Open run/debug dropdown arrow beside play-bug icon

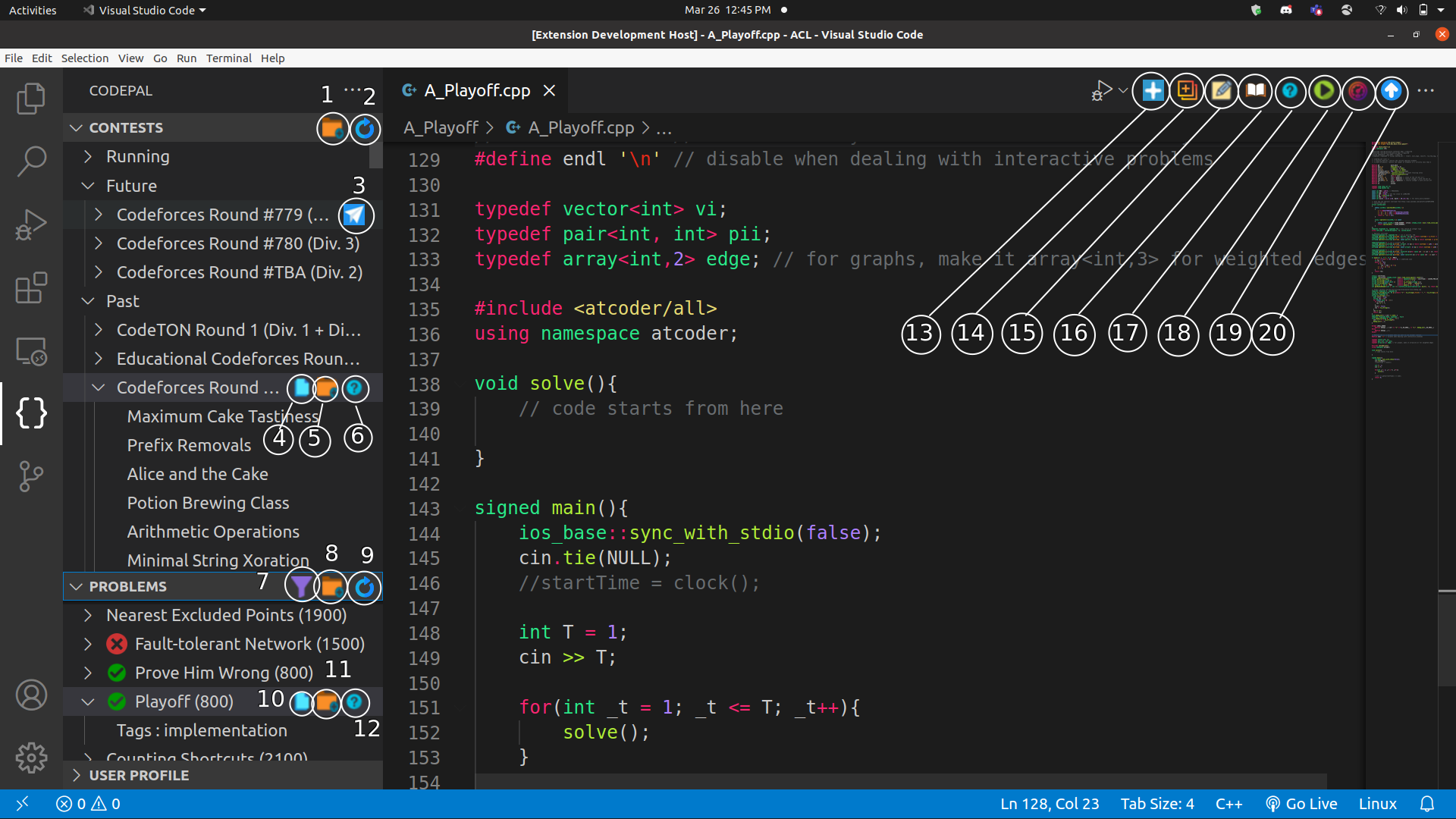1123,90
